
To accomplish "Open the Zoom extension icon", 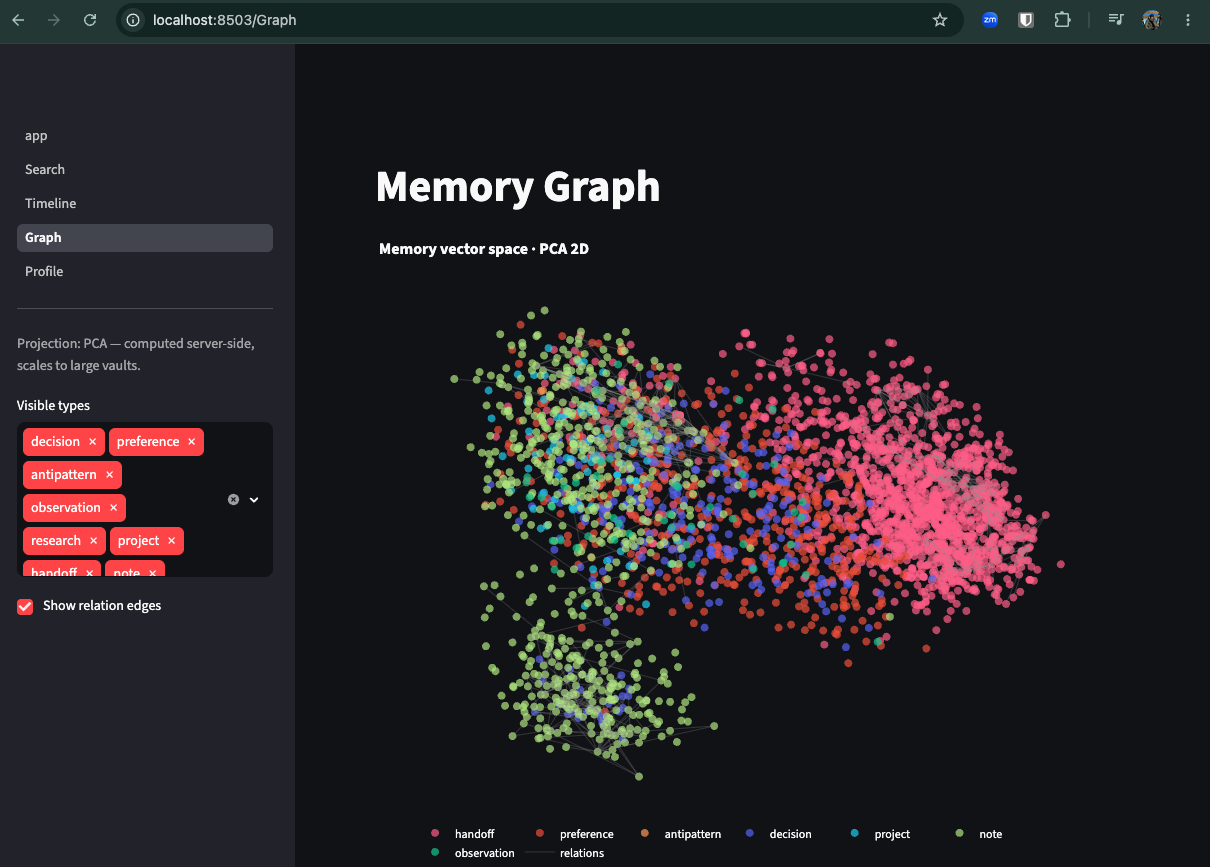I will point(990,19).
